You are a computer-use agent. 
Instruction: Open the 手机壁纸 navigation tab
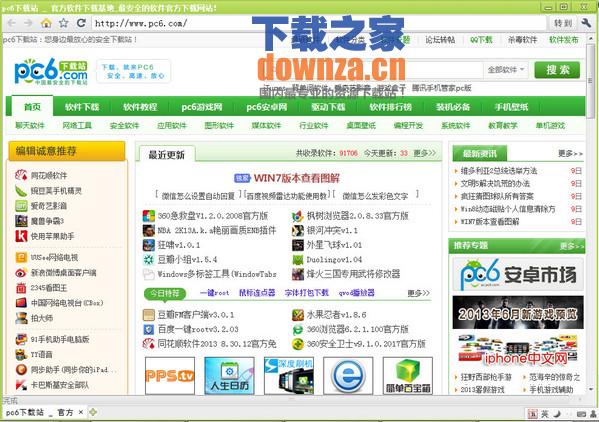(x=511, y=107)
